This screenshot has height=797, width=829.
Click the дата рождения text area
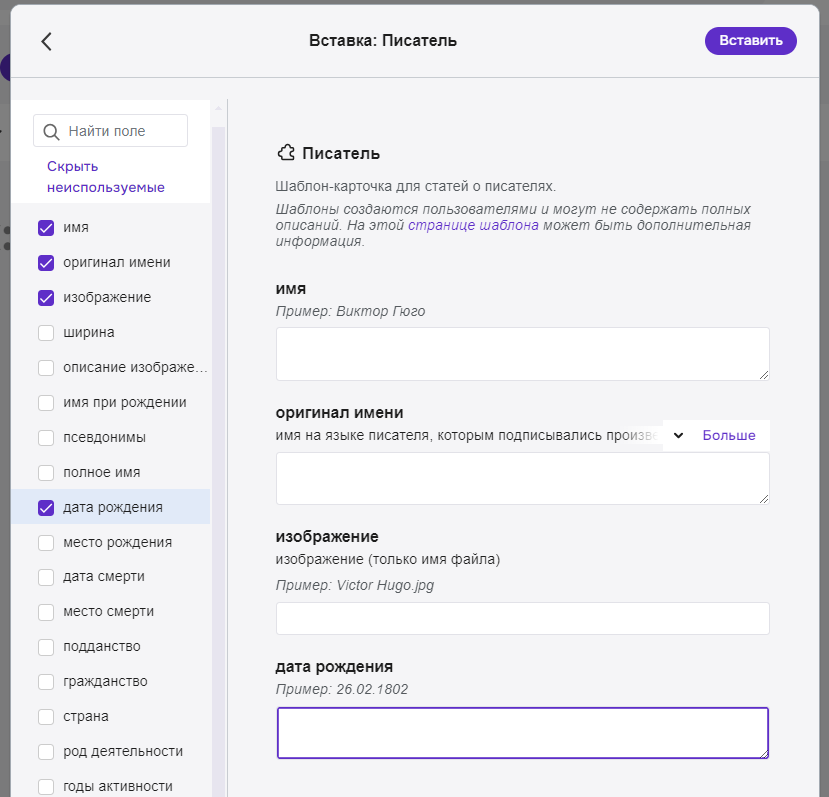[522, 733]
